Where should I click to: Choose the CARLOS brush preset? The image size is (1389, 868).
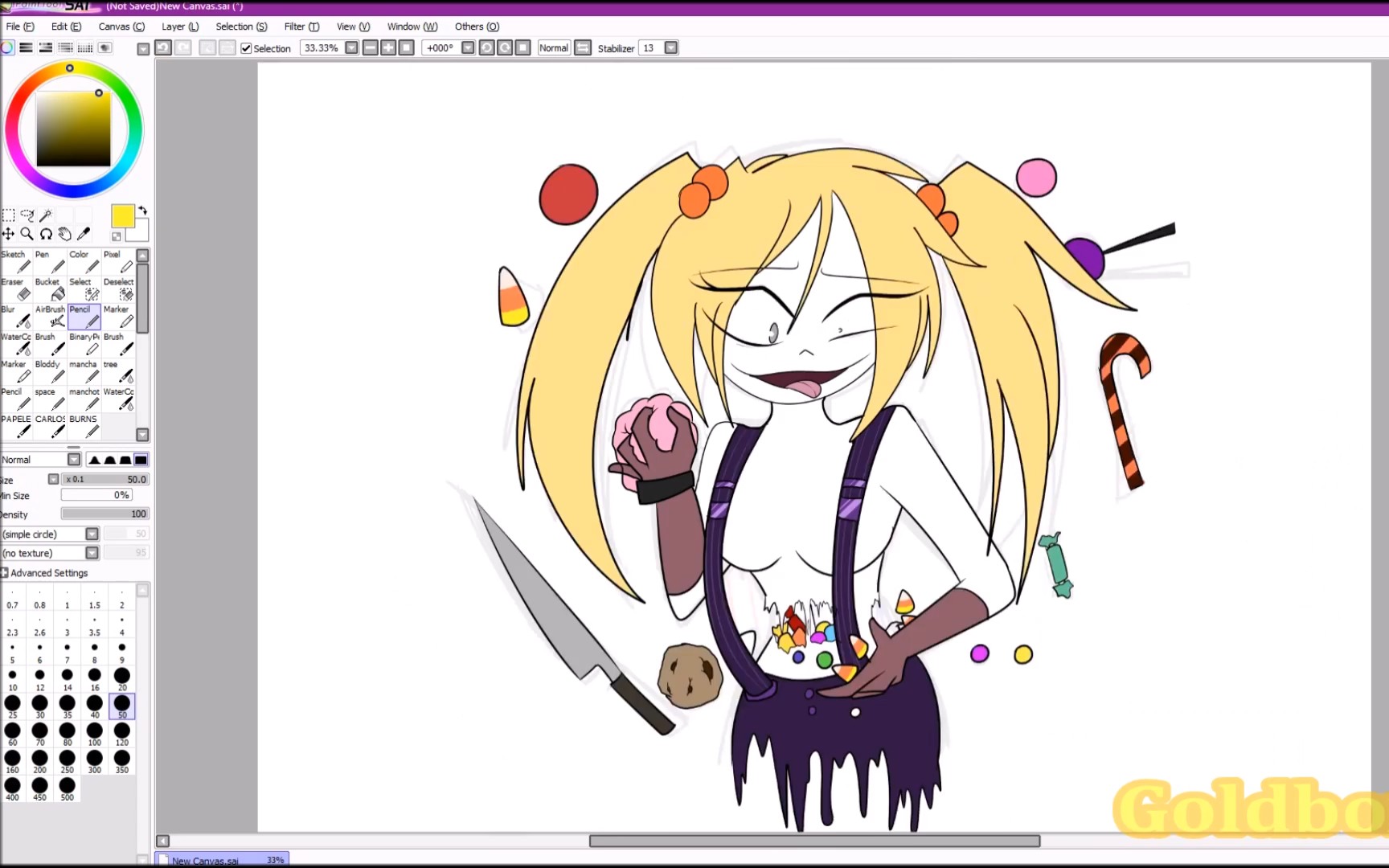pos(51,426)
